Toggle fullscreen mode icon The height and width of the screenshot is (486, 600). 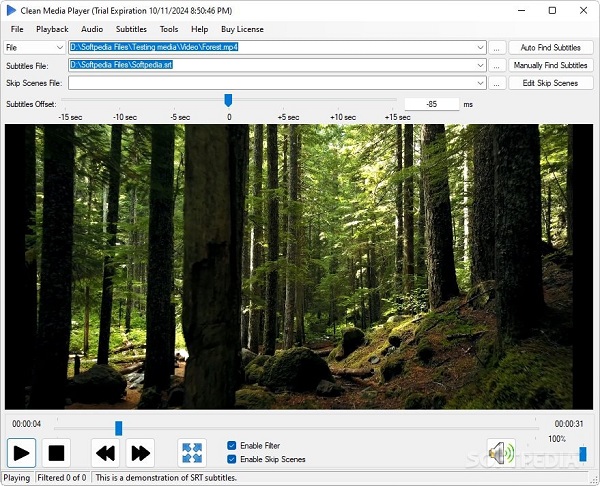[192, 453]
